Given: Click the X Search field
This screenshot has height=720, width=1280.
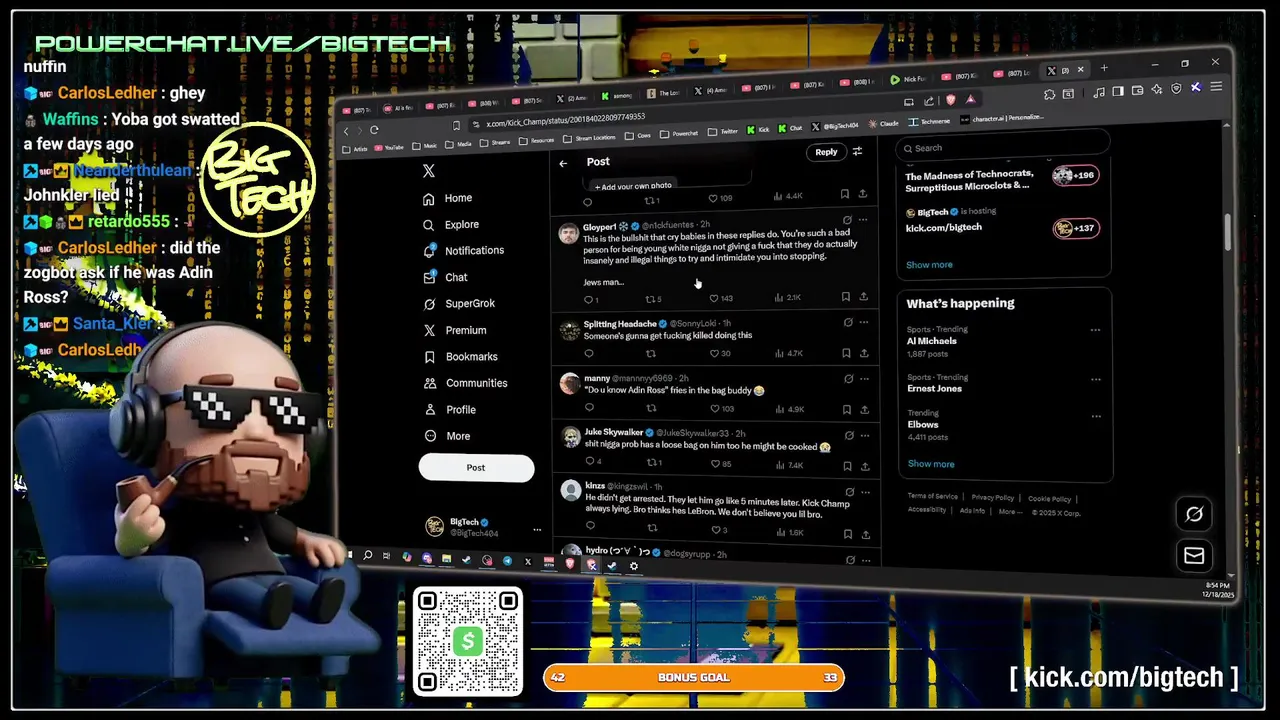Looking at the screenshot, I should point(1001,147).
